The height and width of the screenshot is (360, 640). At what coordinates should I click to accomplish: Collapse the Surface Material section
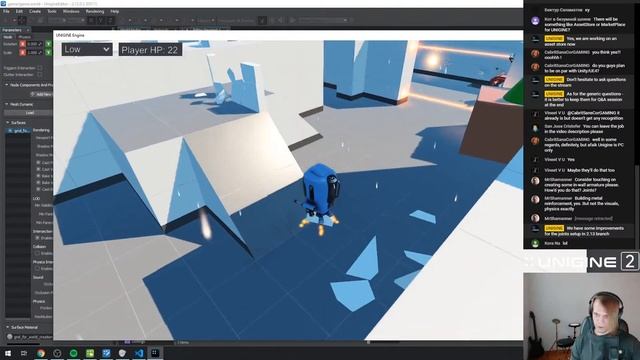(x=7, y=327)
